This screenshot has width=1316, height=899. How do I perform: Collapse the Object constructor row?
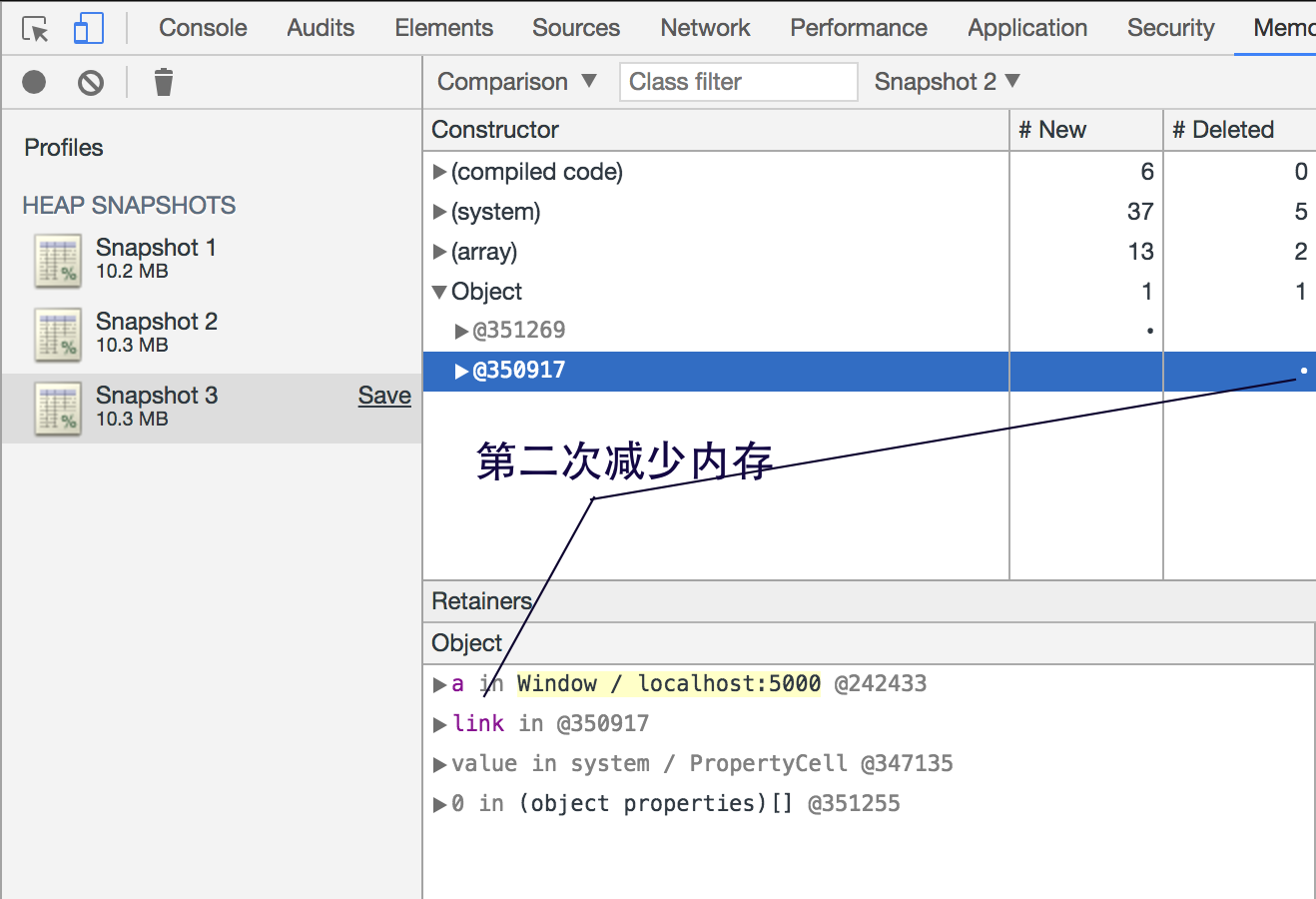(439, 292)
